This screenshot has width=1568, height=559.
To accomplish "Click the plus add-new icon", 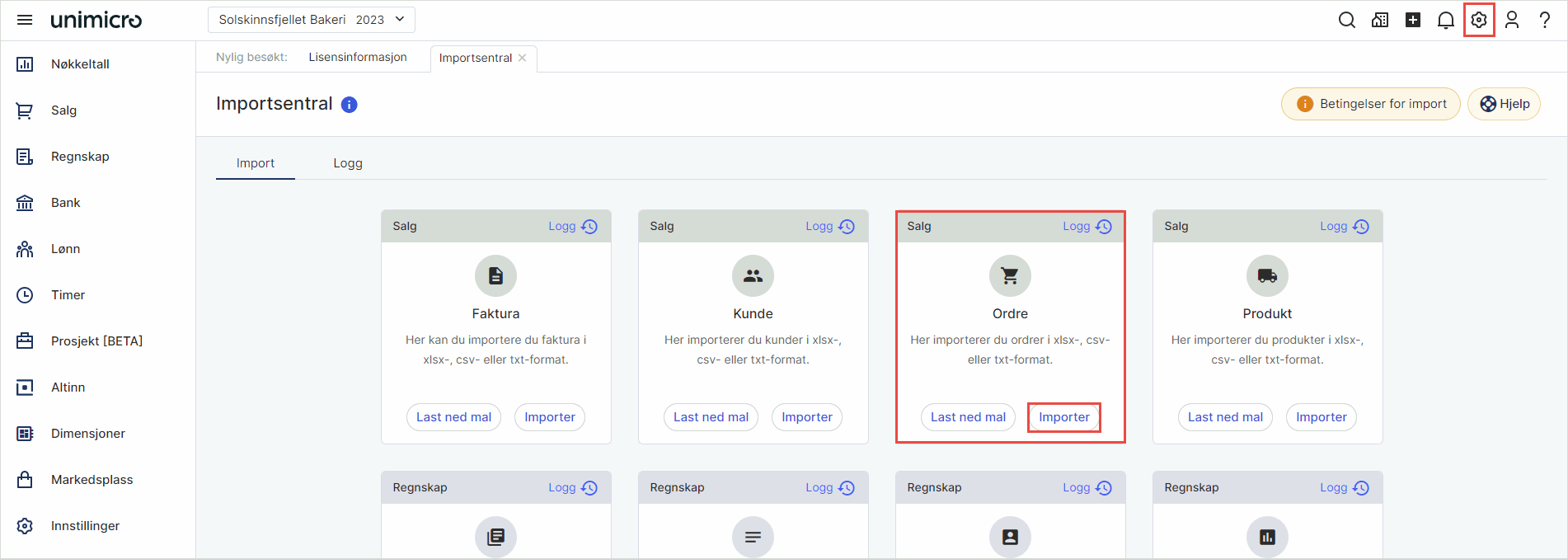I will pyautogui.click(x=1412, y=20).
